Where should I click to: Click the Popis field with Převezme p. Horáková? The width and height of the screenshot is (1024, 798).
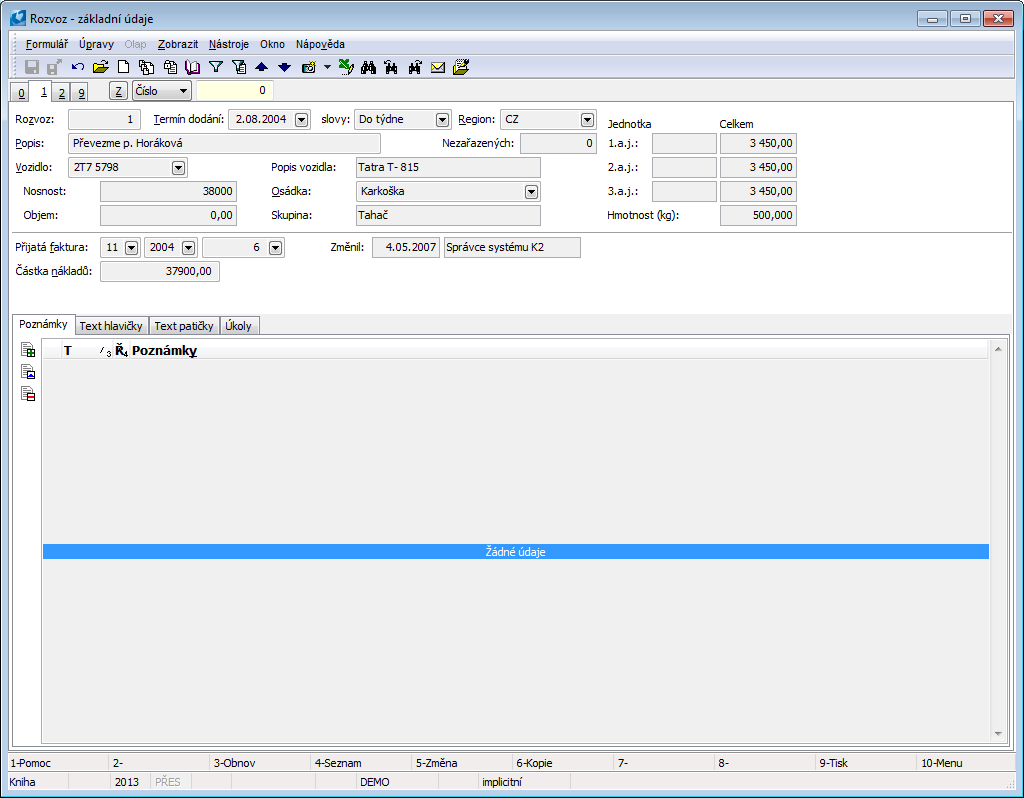pos(224,143)
